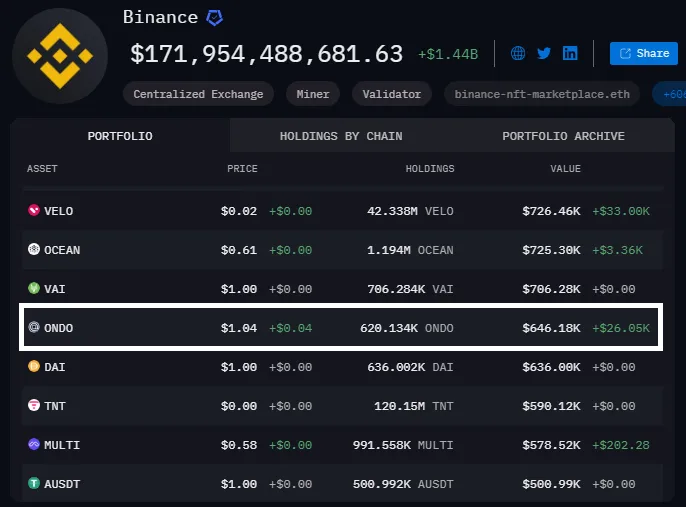Open the website globe icon

coord(518,53)
